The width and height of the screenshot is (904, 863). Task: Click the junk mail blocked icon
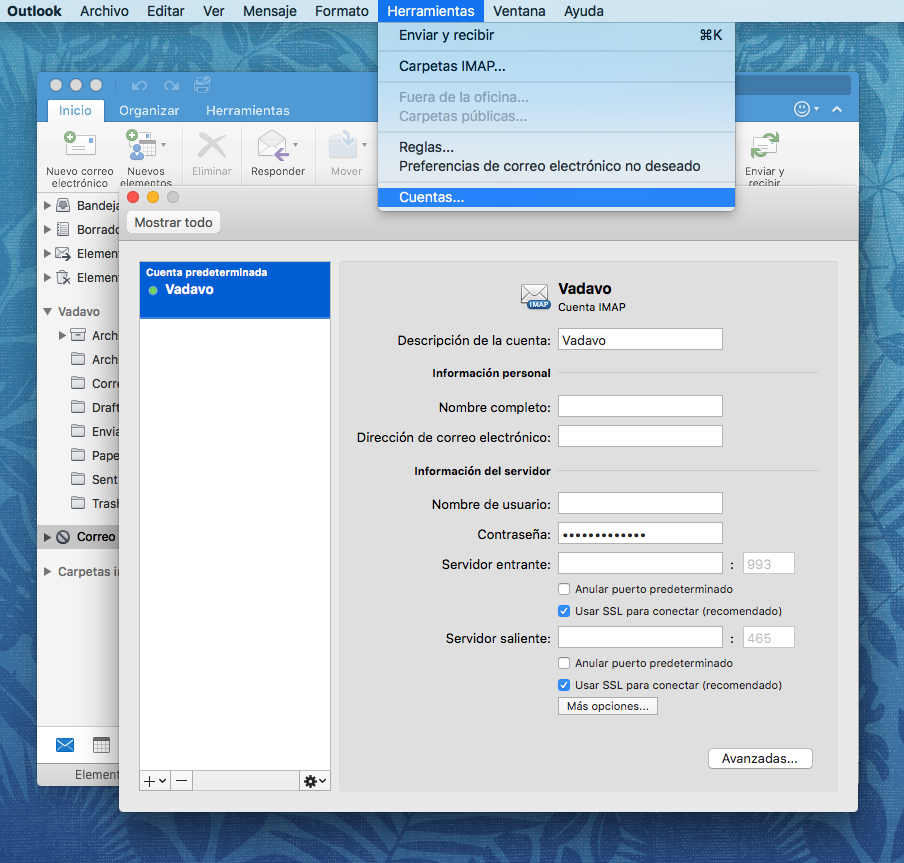point(63,537)
